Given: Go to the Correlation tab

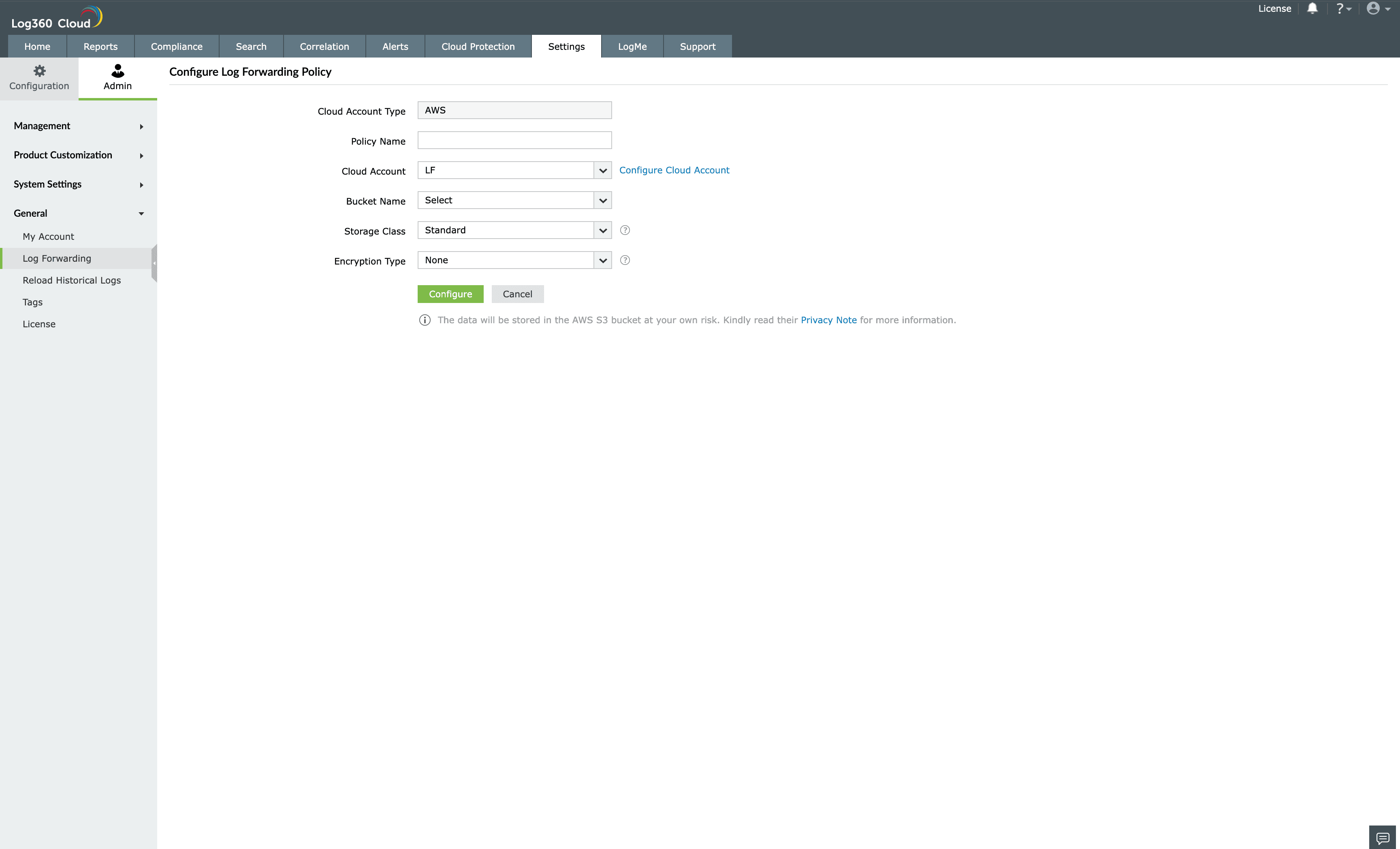Looking at the screenshot, I should (x=324, y=47).
